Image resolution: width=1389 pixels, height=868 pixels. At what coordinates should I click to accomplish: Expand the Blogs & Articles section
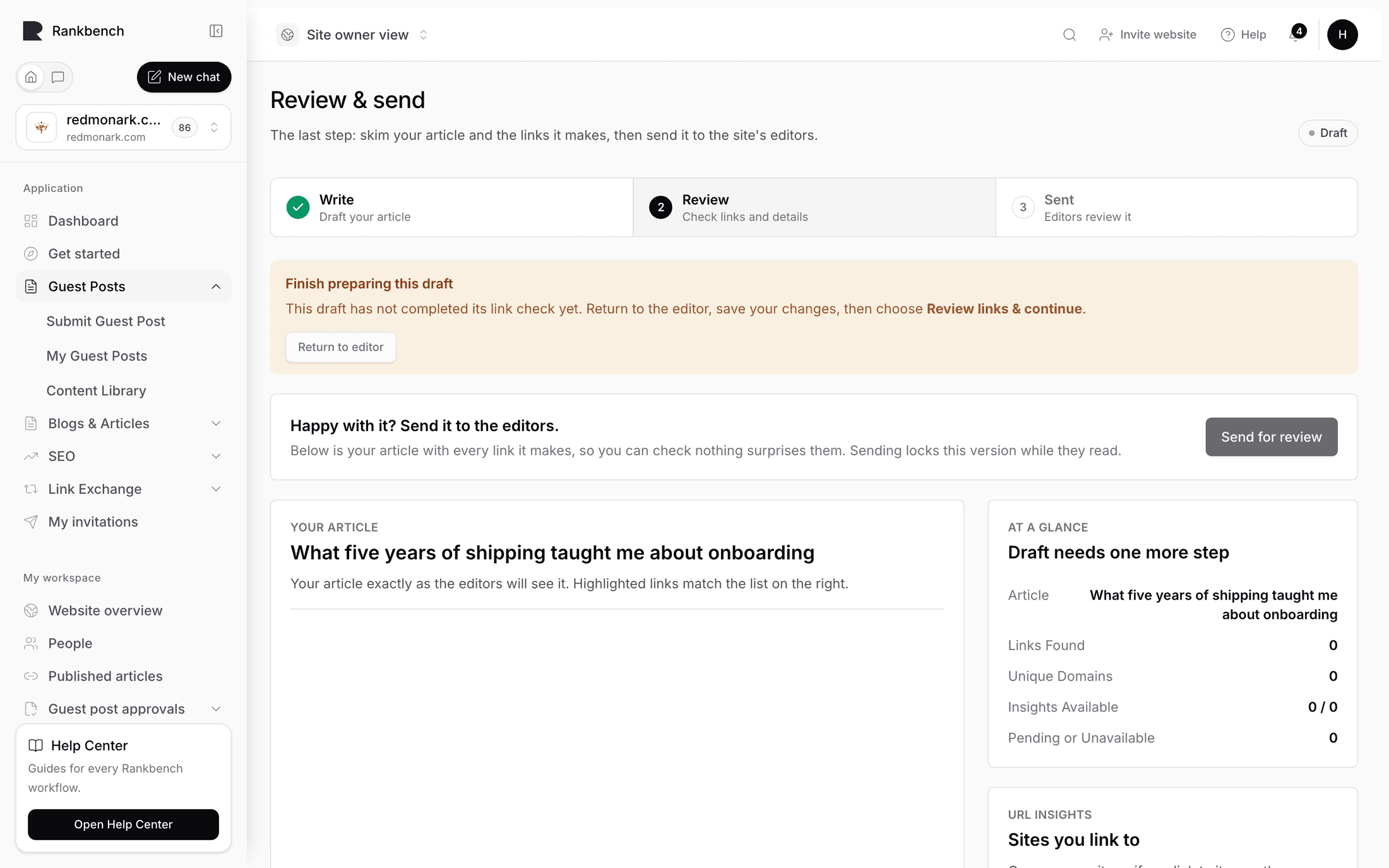124,424
